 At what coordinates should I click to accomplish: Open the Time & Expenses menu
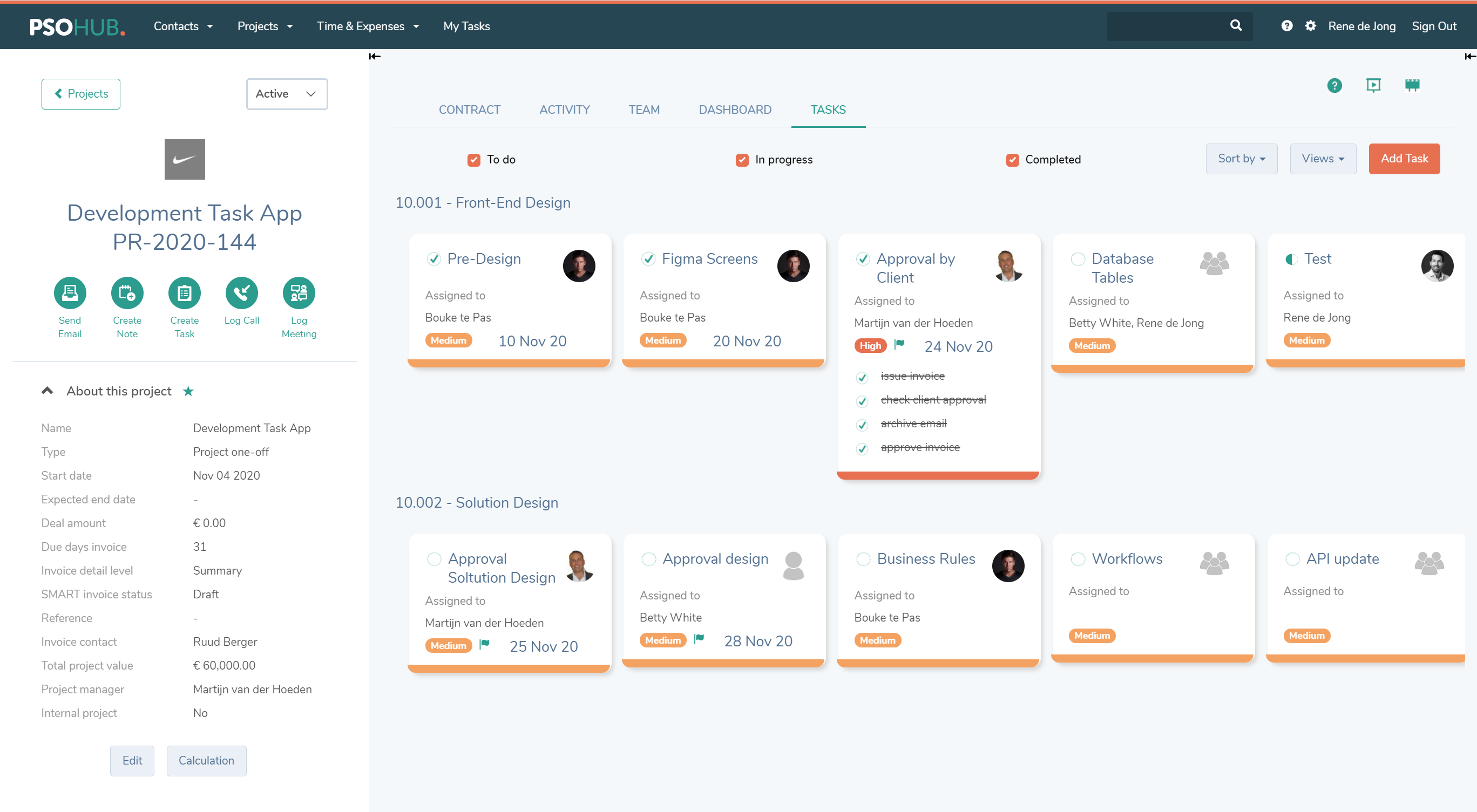coord(368,26)
